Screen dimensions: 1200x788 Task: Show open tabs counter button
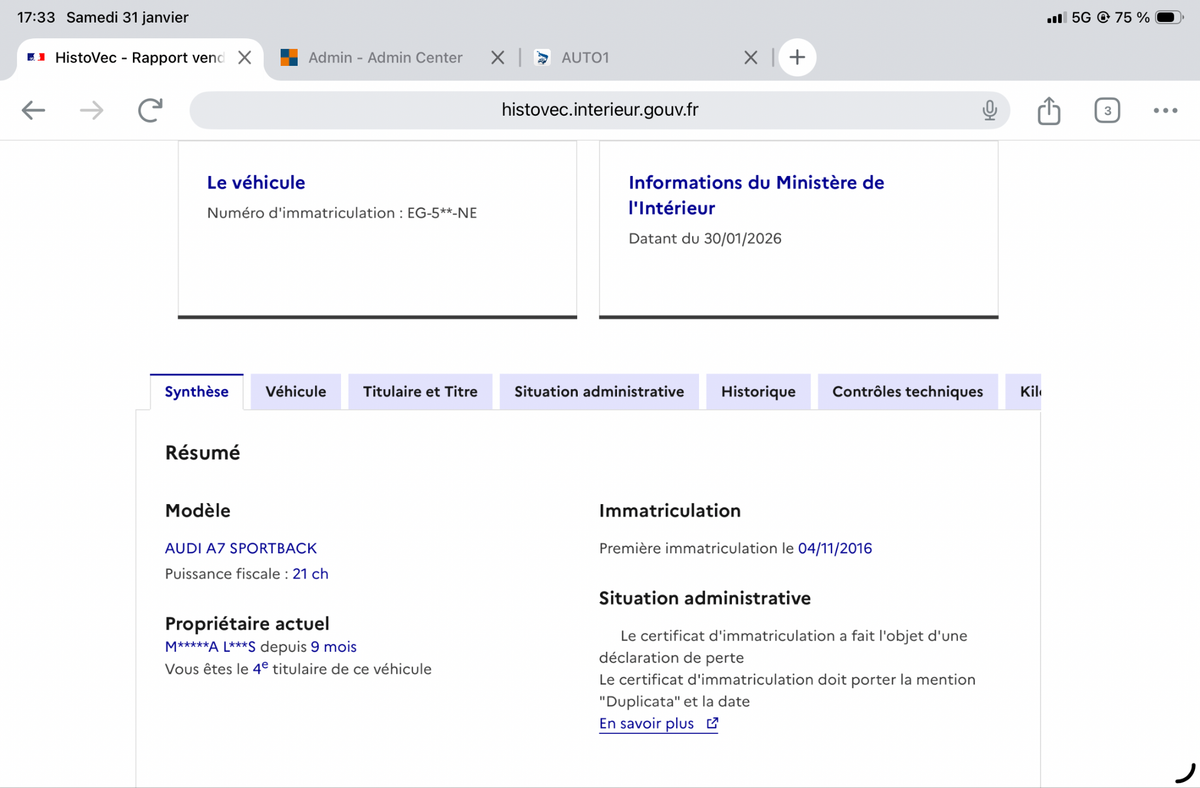1107,110
